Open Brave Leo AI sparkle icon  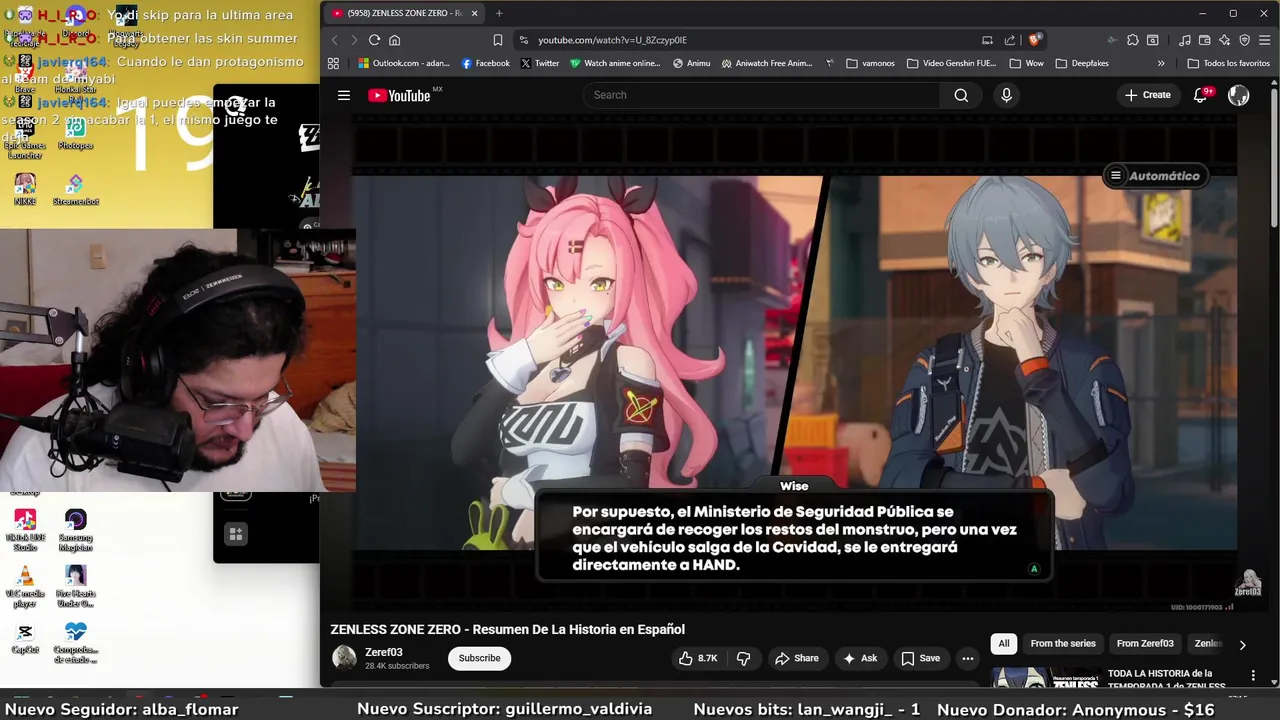1225,40
